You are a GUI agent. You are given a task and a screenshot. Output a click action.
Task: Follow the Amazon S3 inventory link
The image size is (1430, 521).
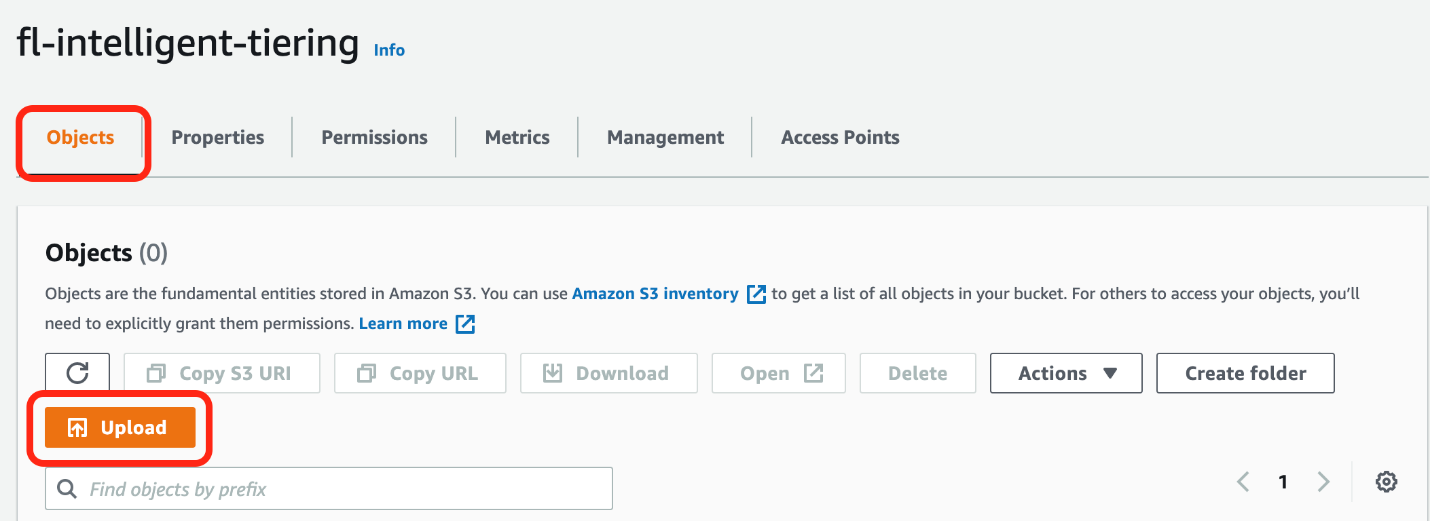coord(655,294)
